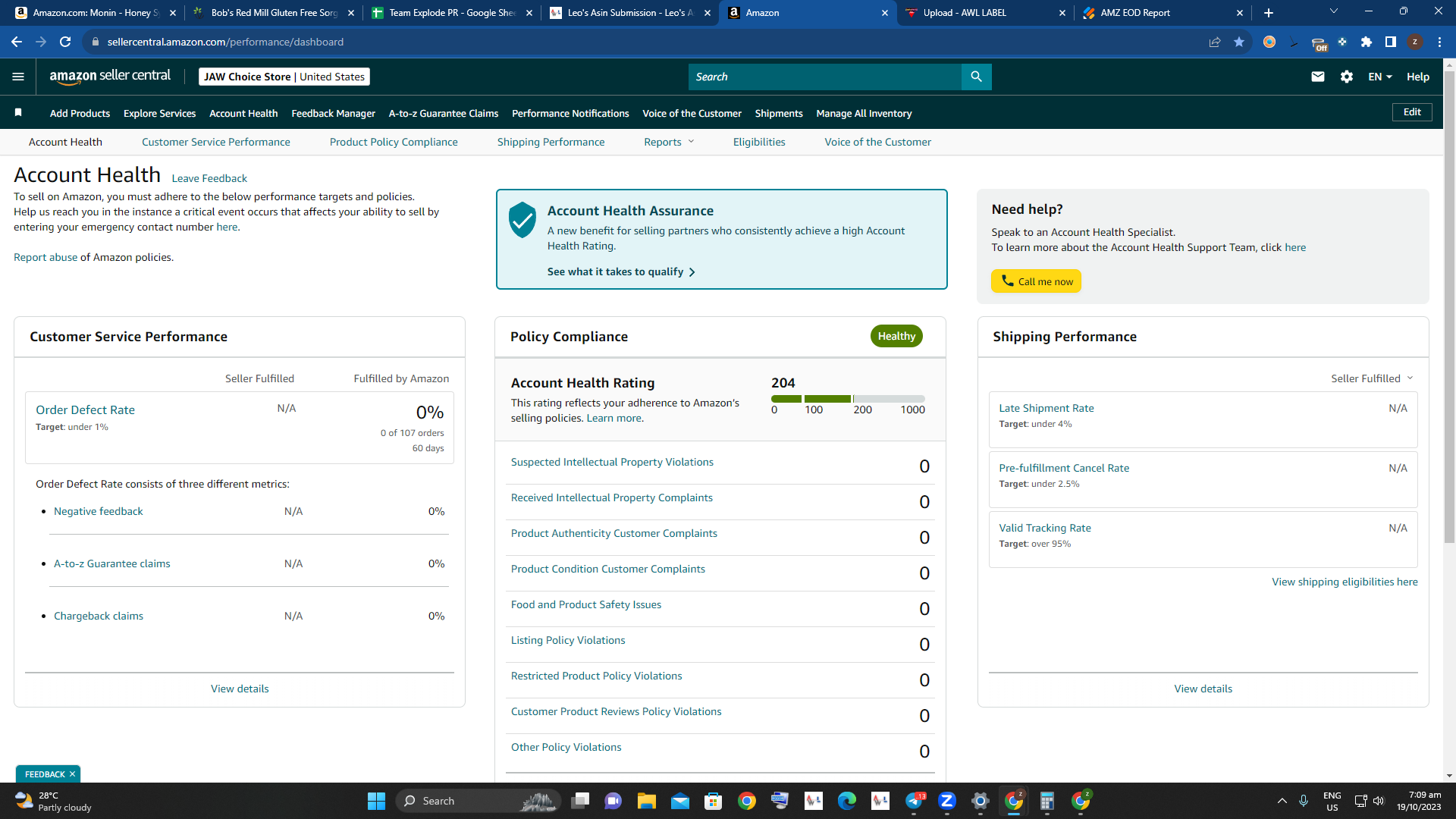Click the bookmark icon in favorites bar
Image resolution: width=1456 pixels, height=819 pixels.
(x=18, y=113)
